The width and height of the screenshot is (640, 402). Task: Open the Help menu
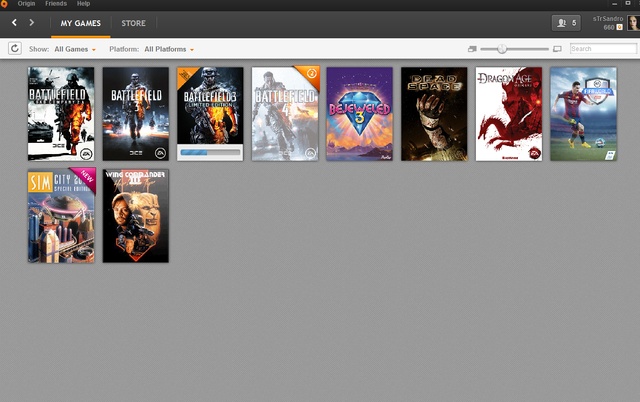click(x=83, y=4)
